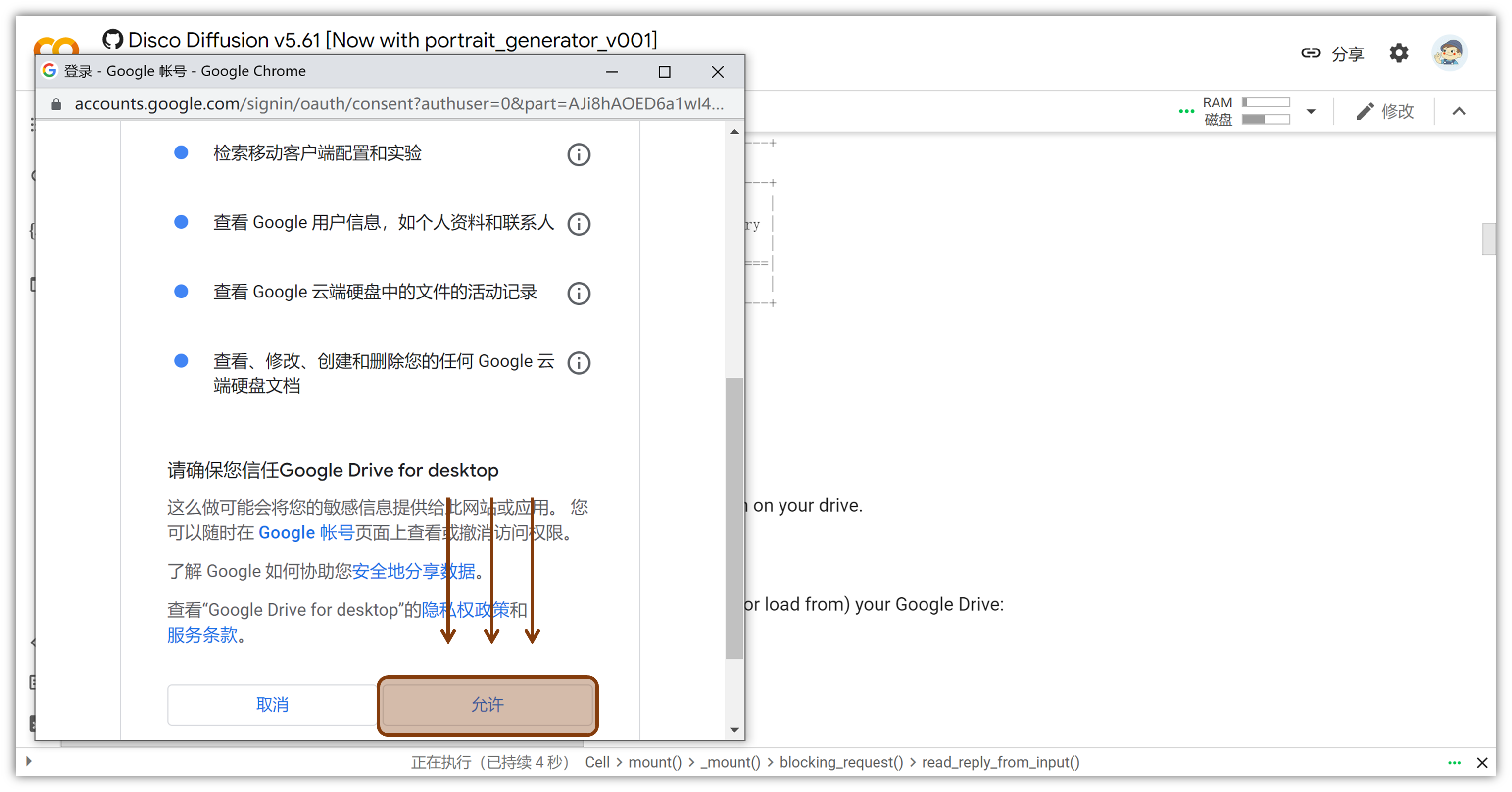Open info for 查看 Google 用户信息 permission
1512x792 pixels.
click(x=578, y=224)
